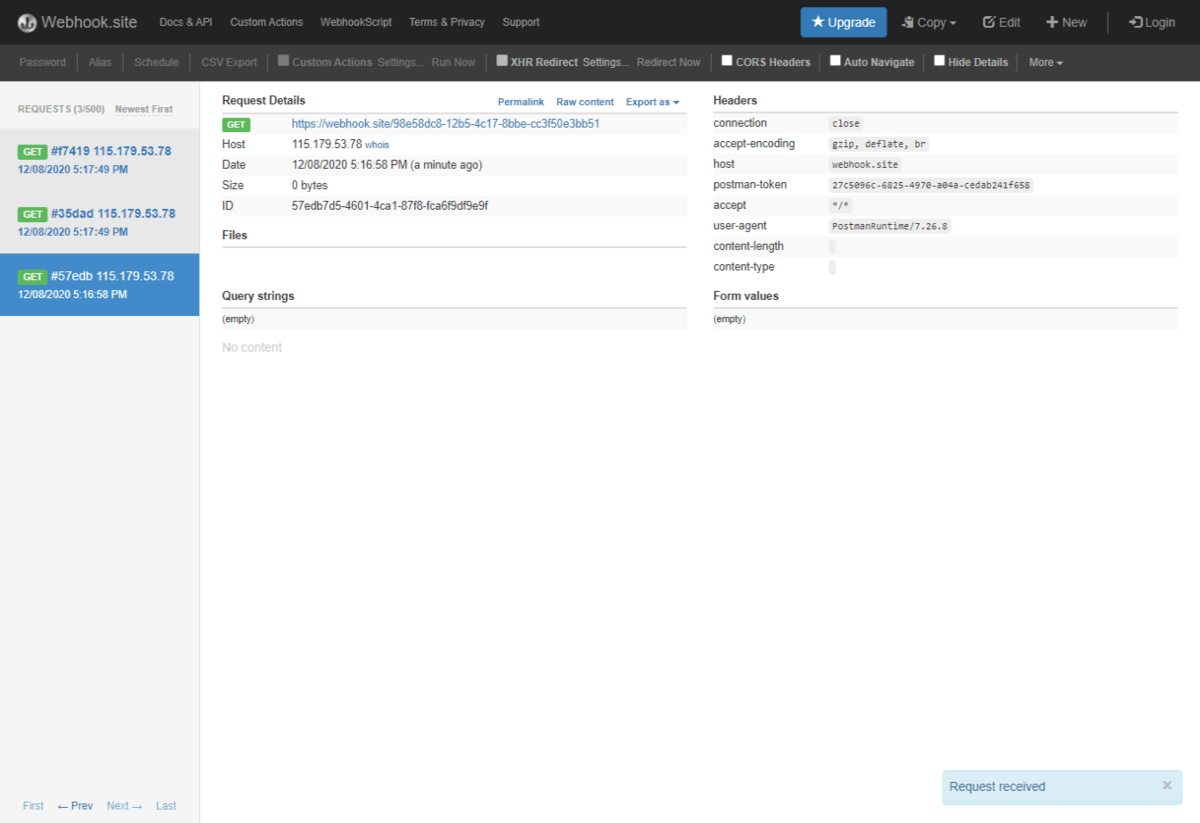Click host header value 'webhook.site'
The height and width of the screenshot is (823, 1200).
pyautogui.click(x=866, y=165)
